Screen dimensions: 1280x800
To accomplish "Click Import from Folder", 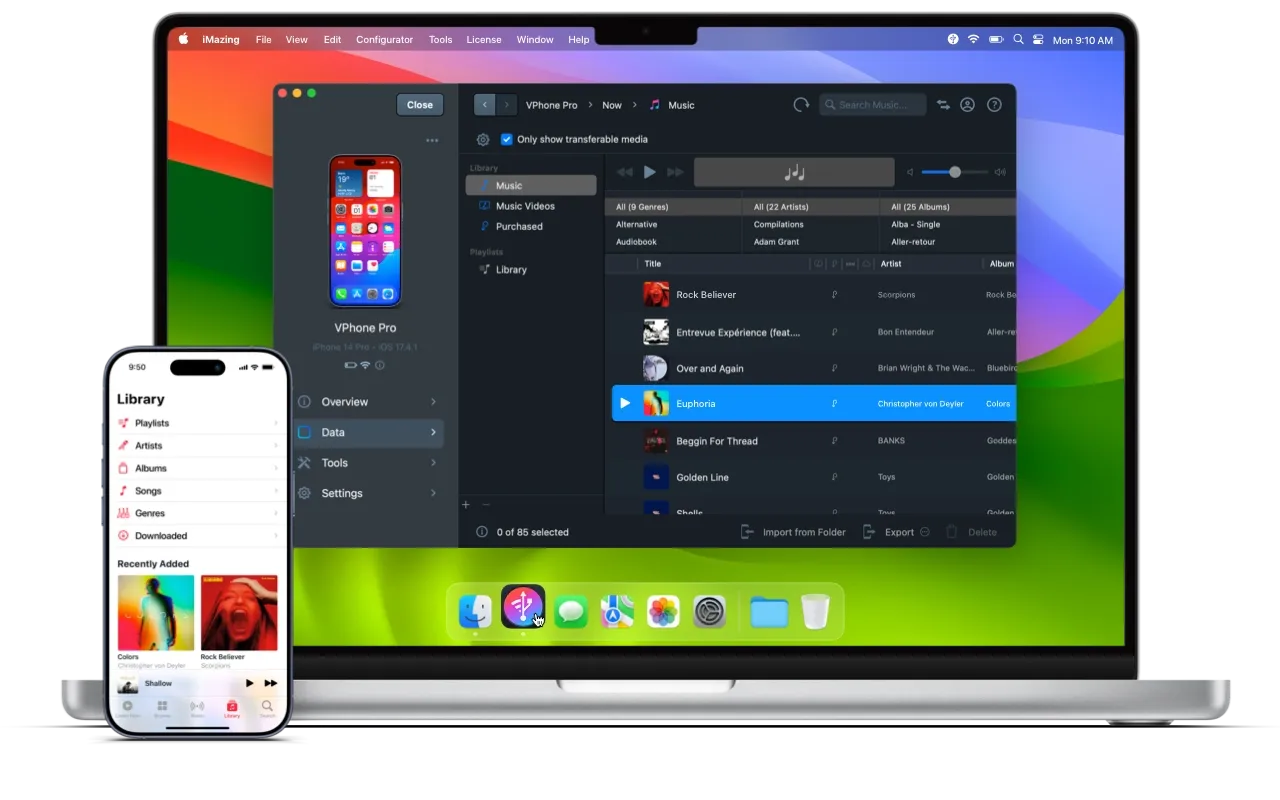I will [x=793, y=532].
